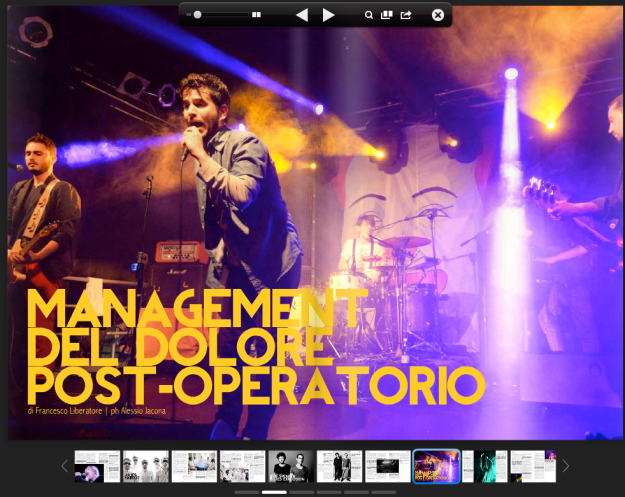Viewport: 625px width, 497px height.
Task: Open thumbnail of singer with microphone
Action: [x=97, y=466]
